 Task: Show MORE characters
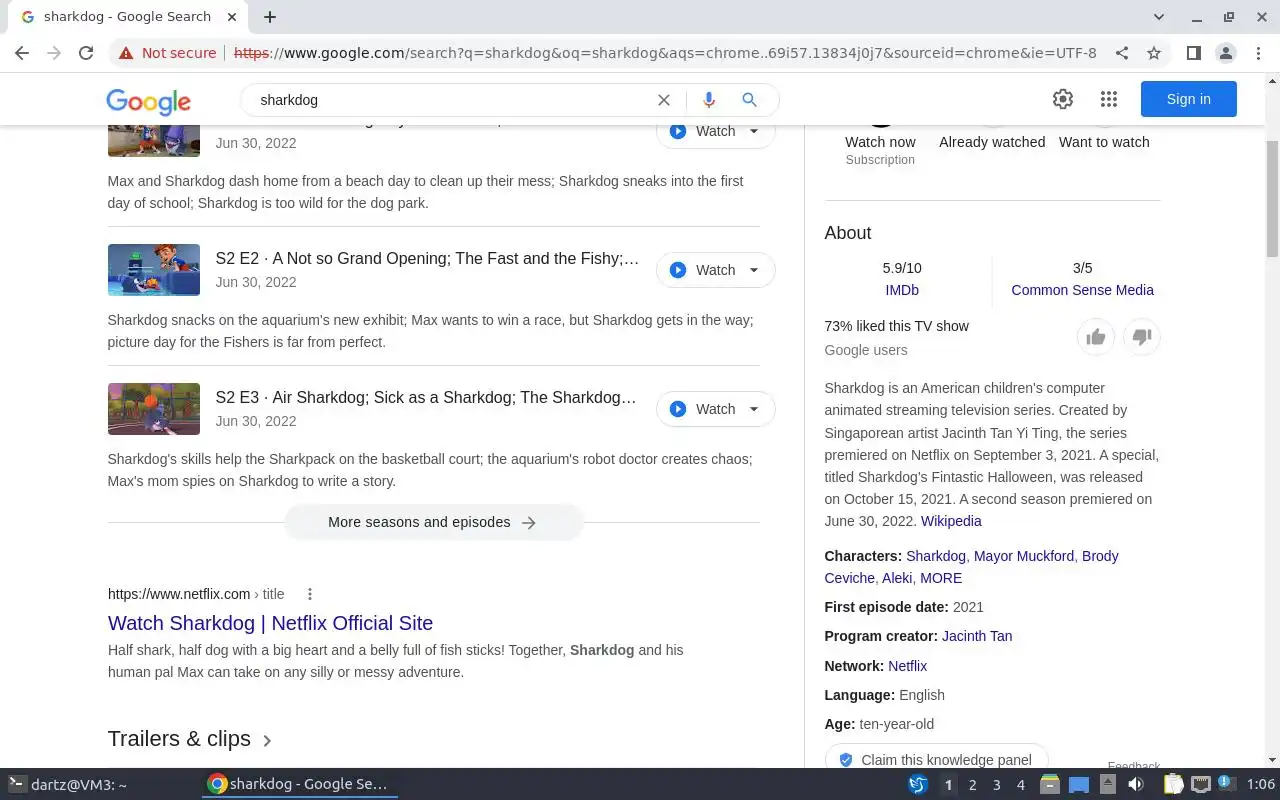941,578
